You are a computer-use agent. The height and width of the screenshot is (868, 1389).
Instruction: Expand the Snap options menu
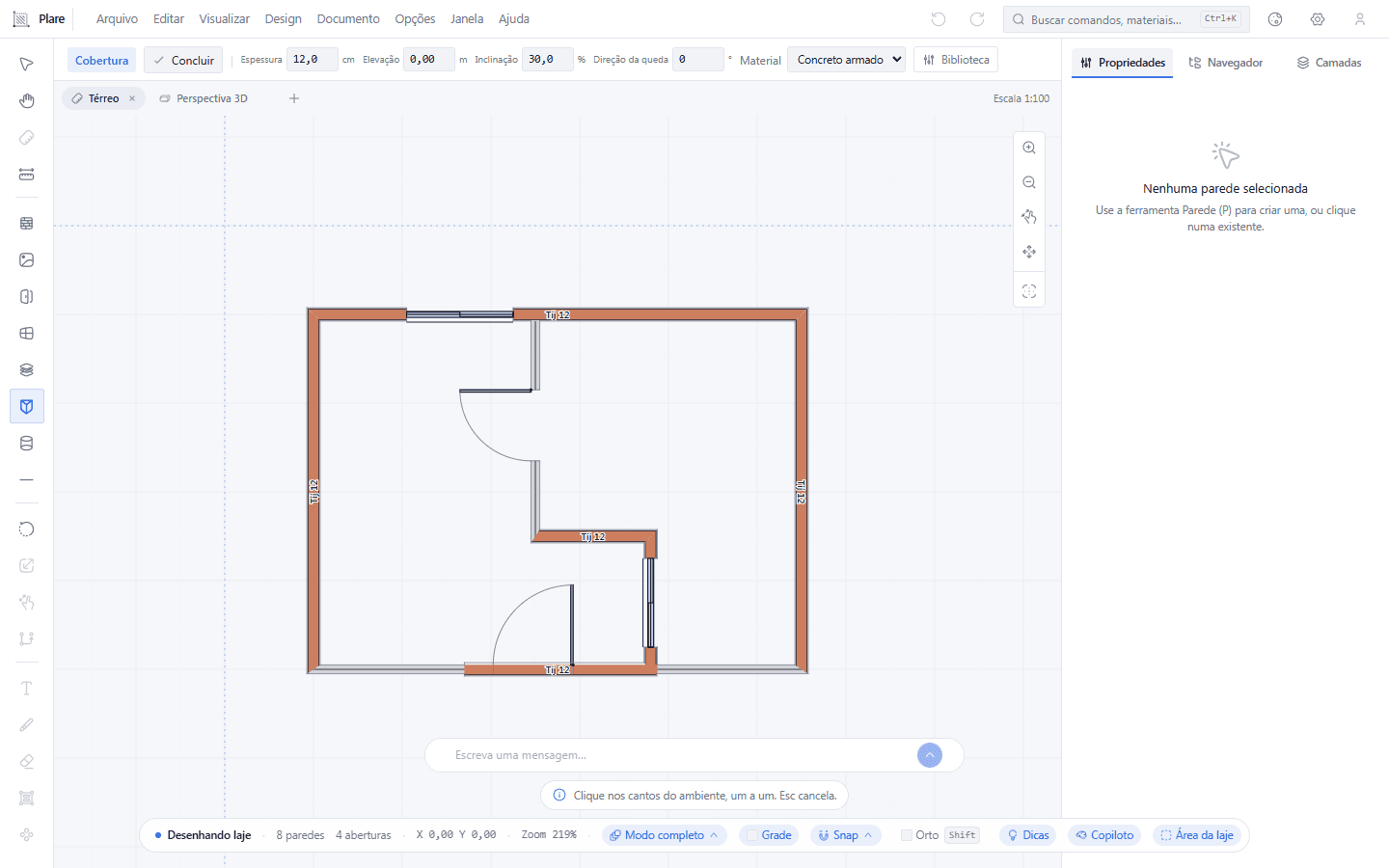[x=845, y=835]
